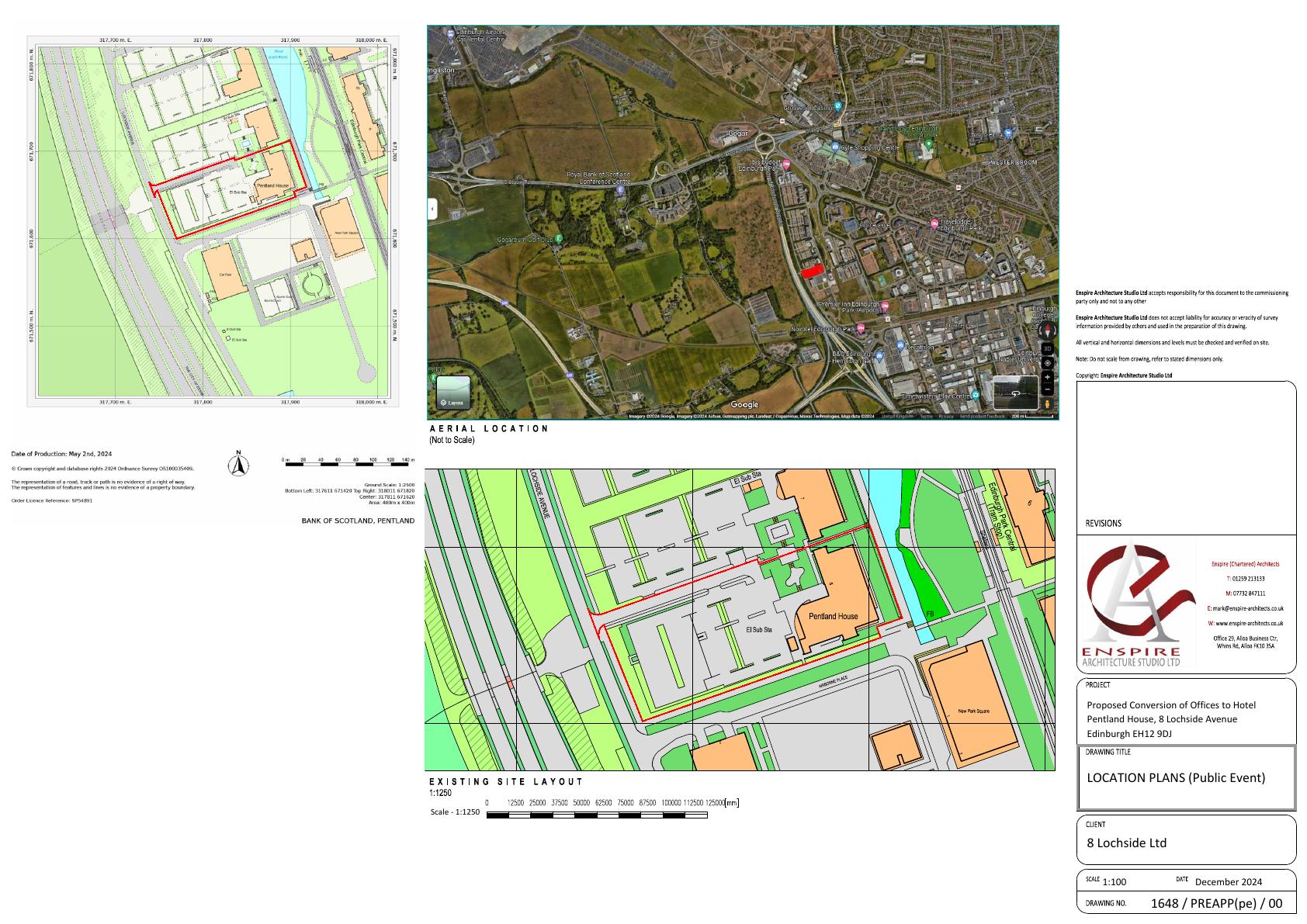Click the 'Edinburgh EH12 9DJ' address line
The image size is (1307, 924).
pos(1129,733)
